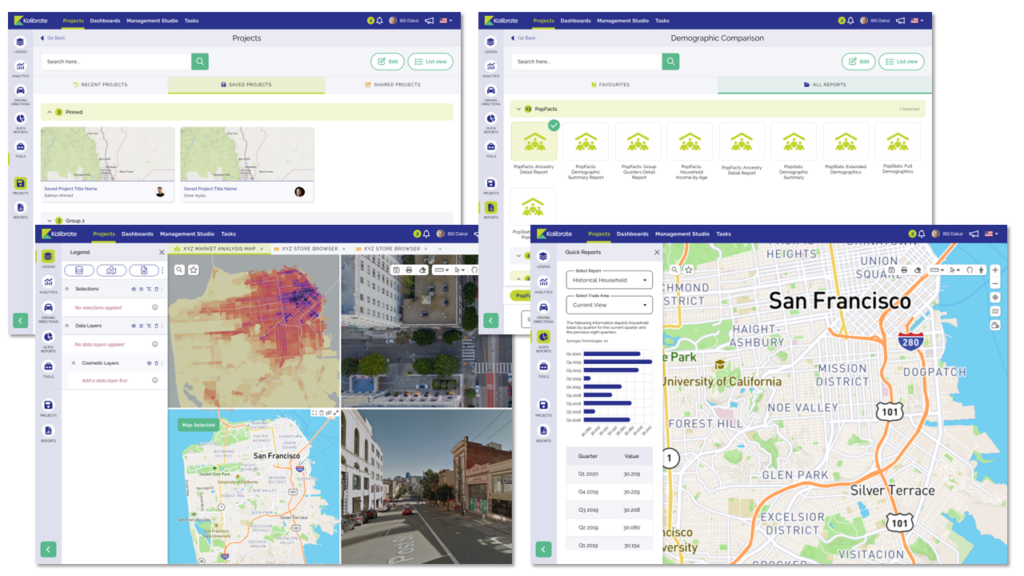1024x576 pixels.
Task: Collapse sidebar with green arrow in Legend window
Action: coord(48,549)
